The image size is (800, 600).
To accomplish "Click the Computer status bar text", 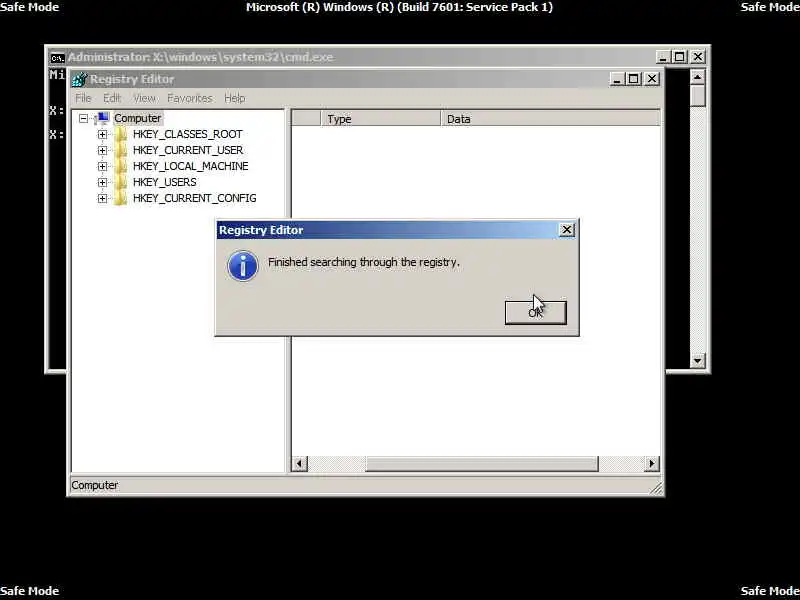I will 94,485.
